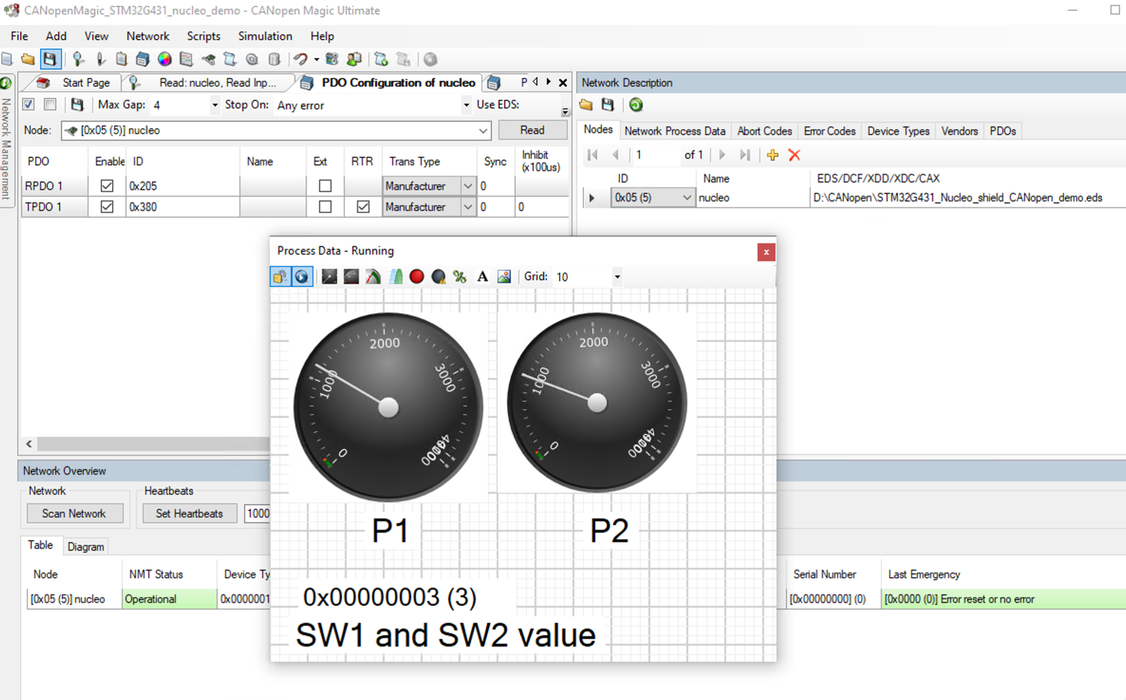Uncheck the Enable box for TPDO 1
The height and width of the screenshot is (700, 1126).
coord(105,206)
